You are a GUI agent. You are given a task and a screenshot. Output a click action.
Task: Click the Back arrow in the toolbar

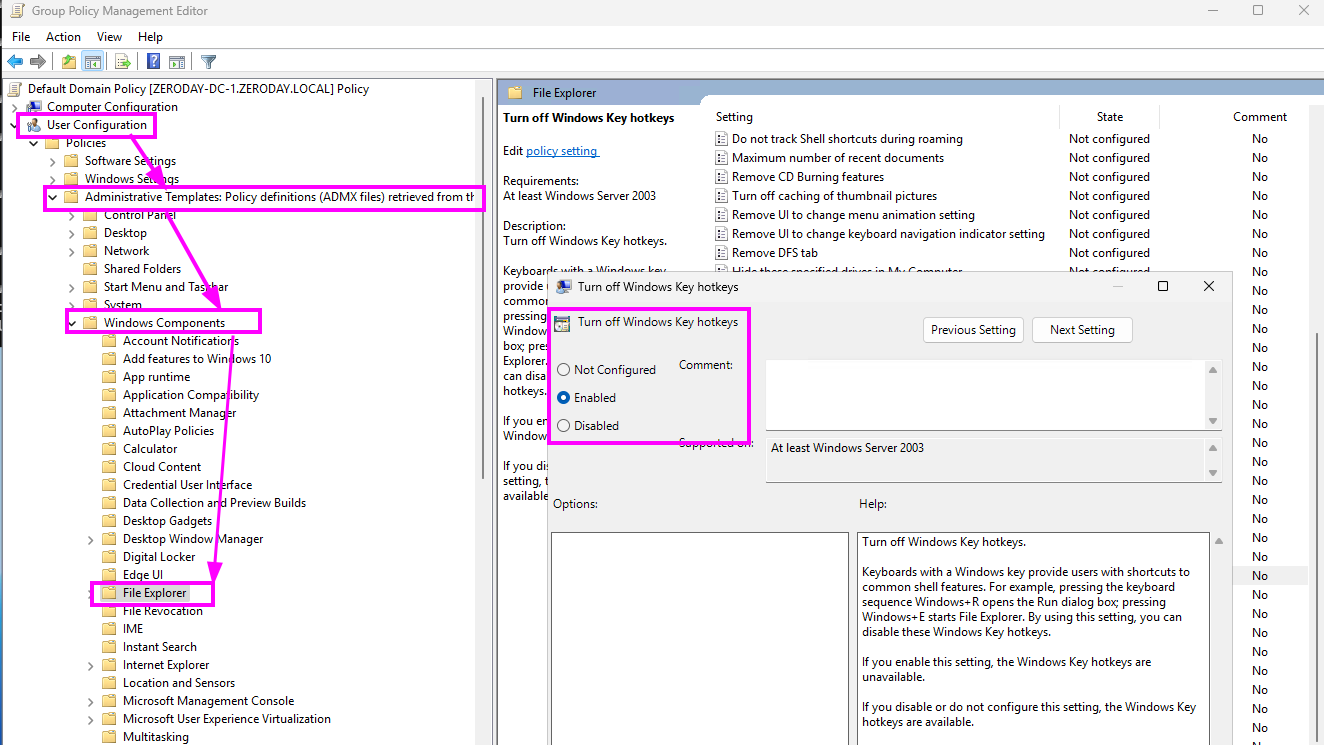[x=15, y=62]
